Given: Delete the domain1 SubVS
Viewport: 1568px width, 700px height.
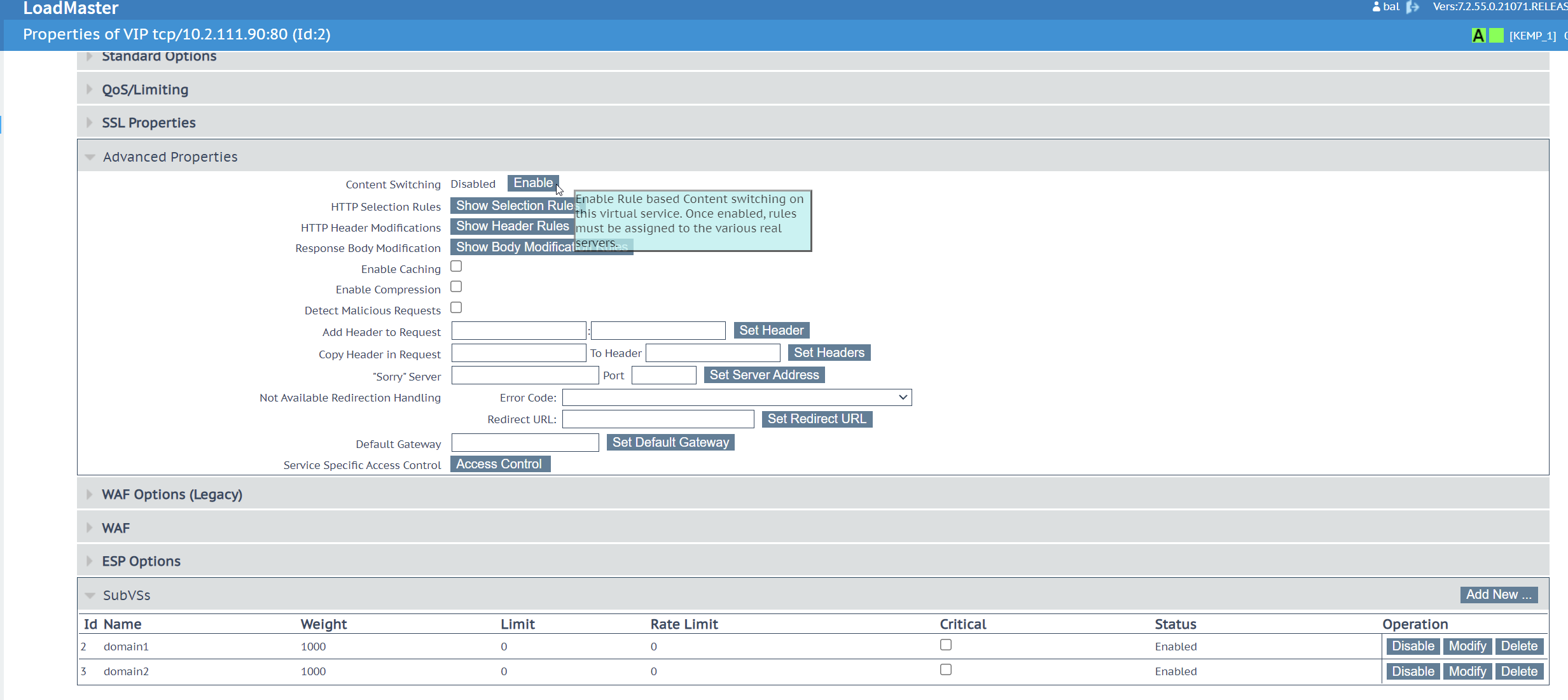Looking at the screenshot, I should [1519, 646].
